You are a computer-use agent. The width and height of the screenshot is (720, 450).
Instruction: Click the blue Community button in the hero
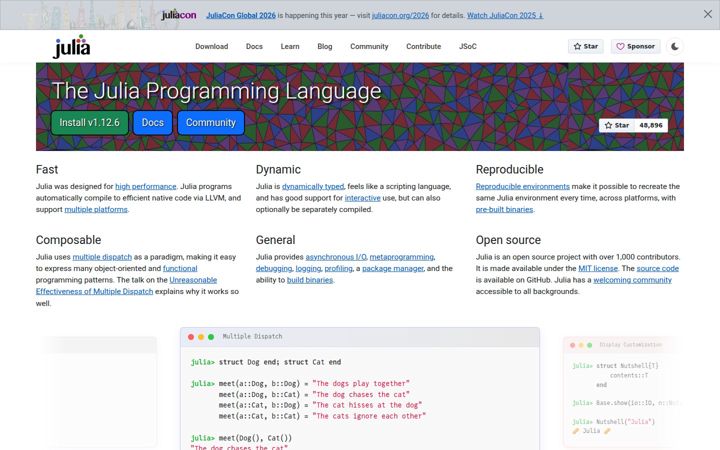click(x=211, y=123)
